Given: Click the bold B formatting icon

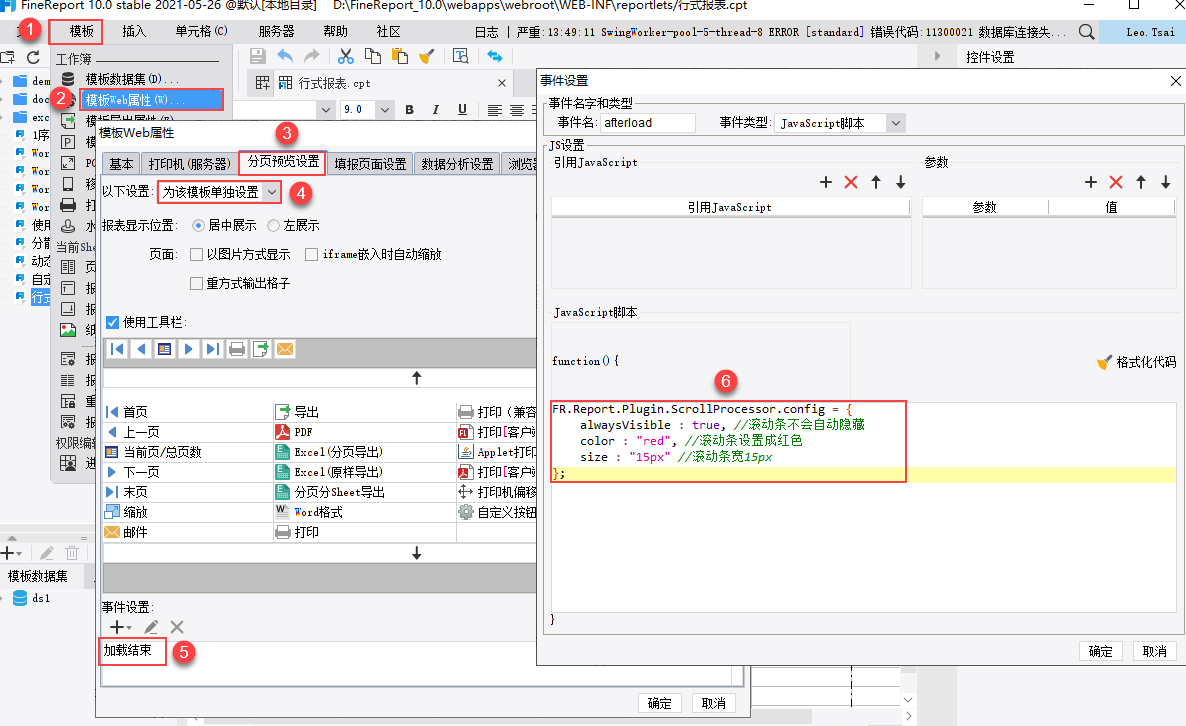Looking at the screenshot, I should pyautogui.click(x=409, y=110).
